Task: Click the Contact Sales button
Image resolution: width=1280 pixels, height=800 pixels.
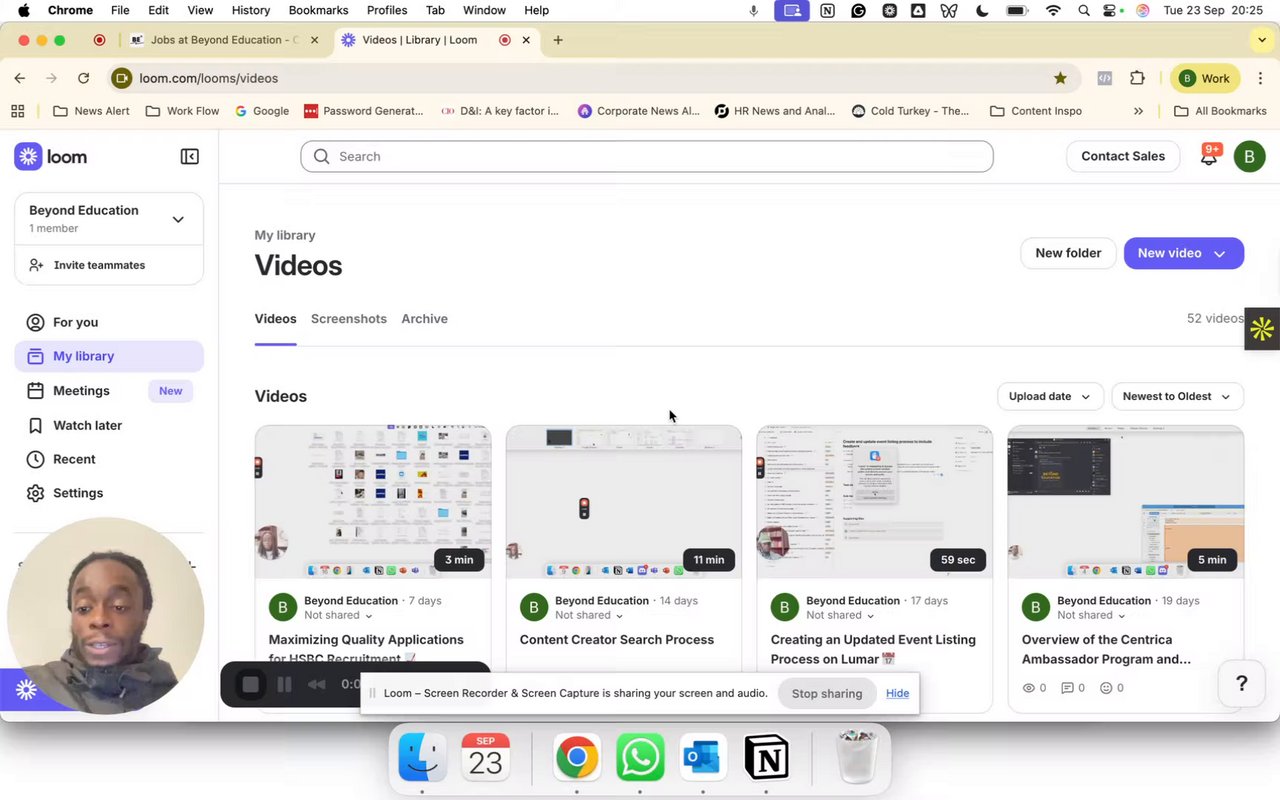Action: 1123,156
